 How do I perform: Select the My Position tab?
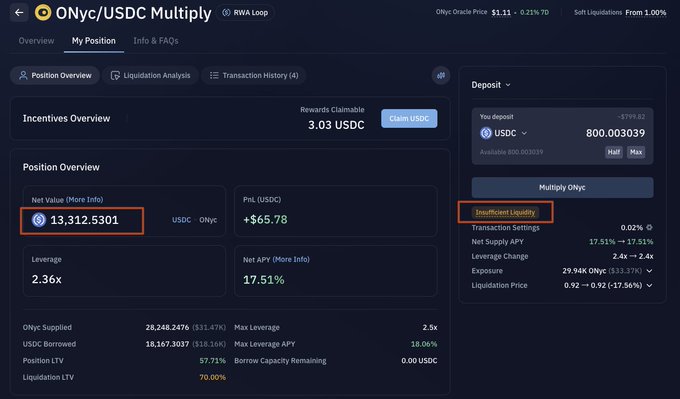click(94, 41)
